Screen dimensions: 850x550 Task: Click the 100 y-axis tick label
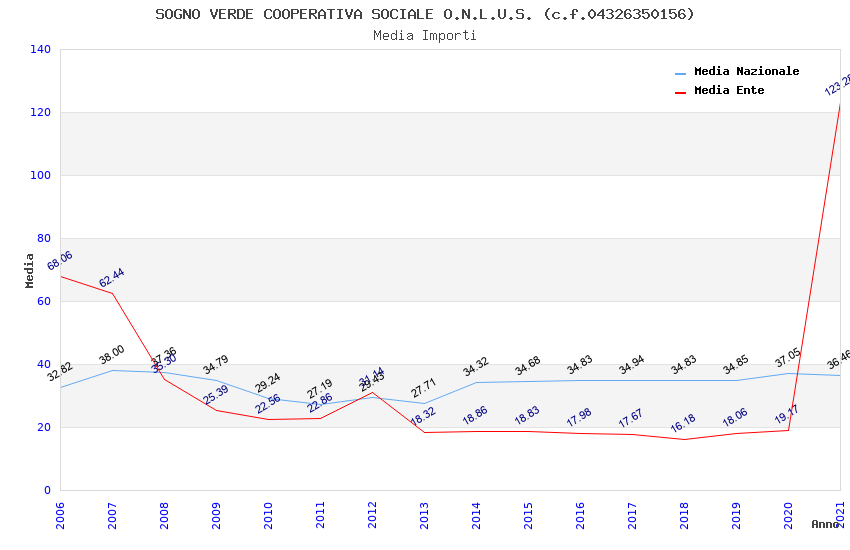click(41, 175)
